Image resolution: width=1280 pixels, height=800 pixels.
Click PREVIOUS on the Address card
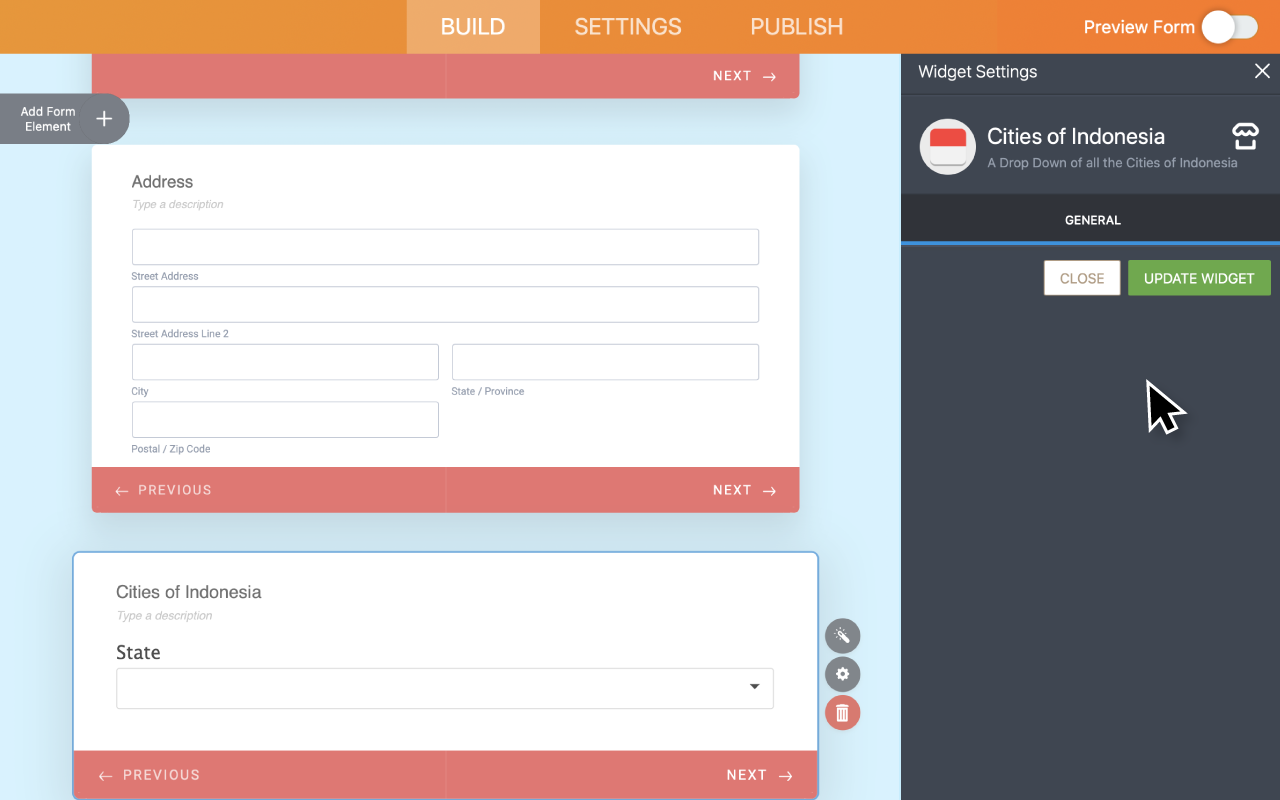pos(164,490)
